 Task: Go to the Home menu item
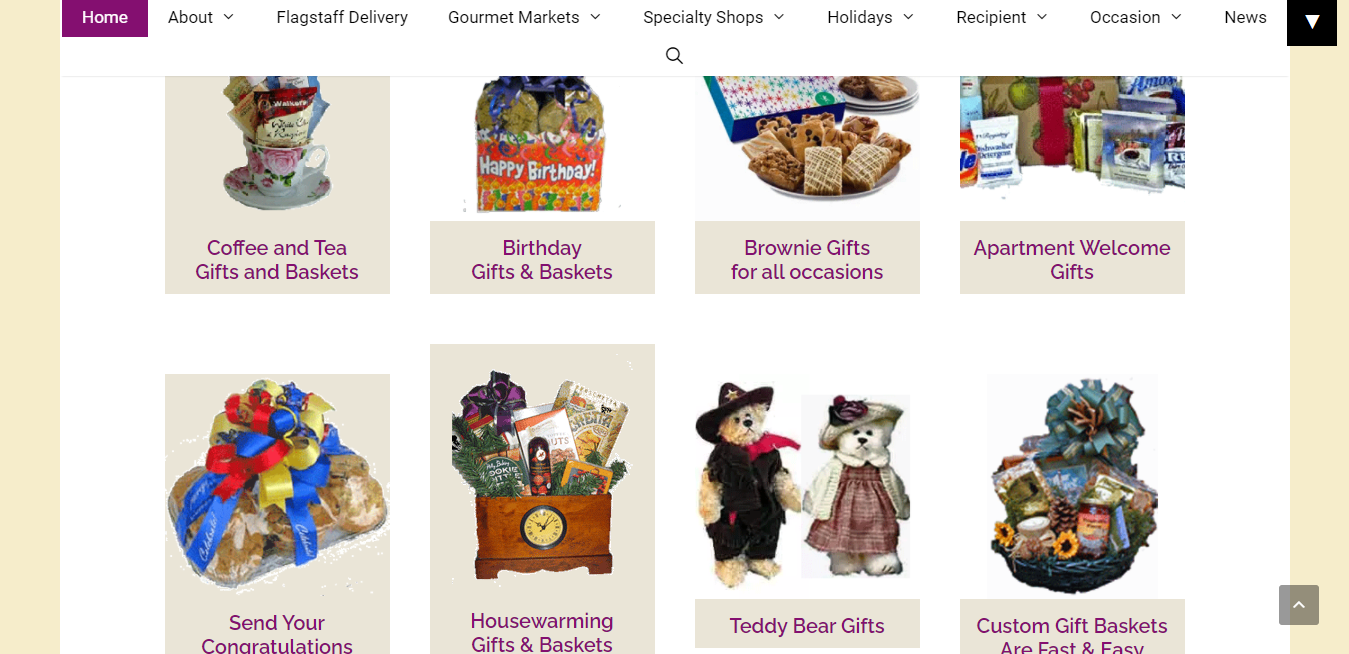[x=105, y=17]
